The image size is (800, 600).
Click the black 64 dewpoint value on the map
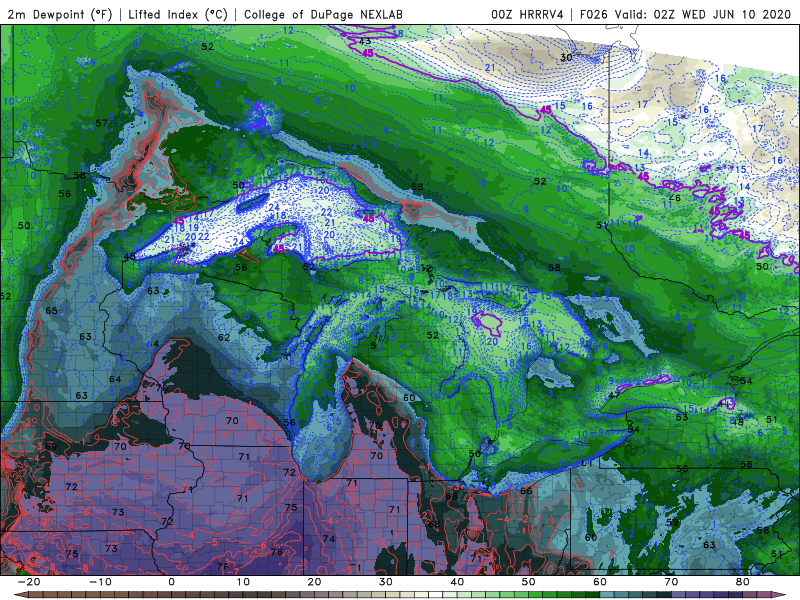click(x=115, y=379)
